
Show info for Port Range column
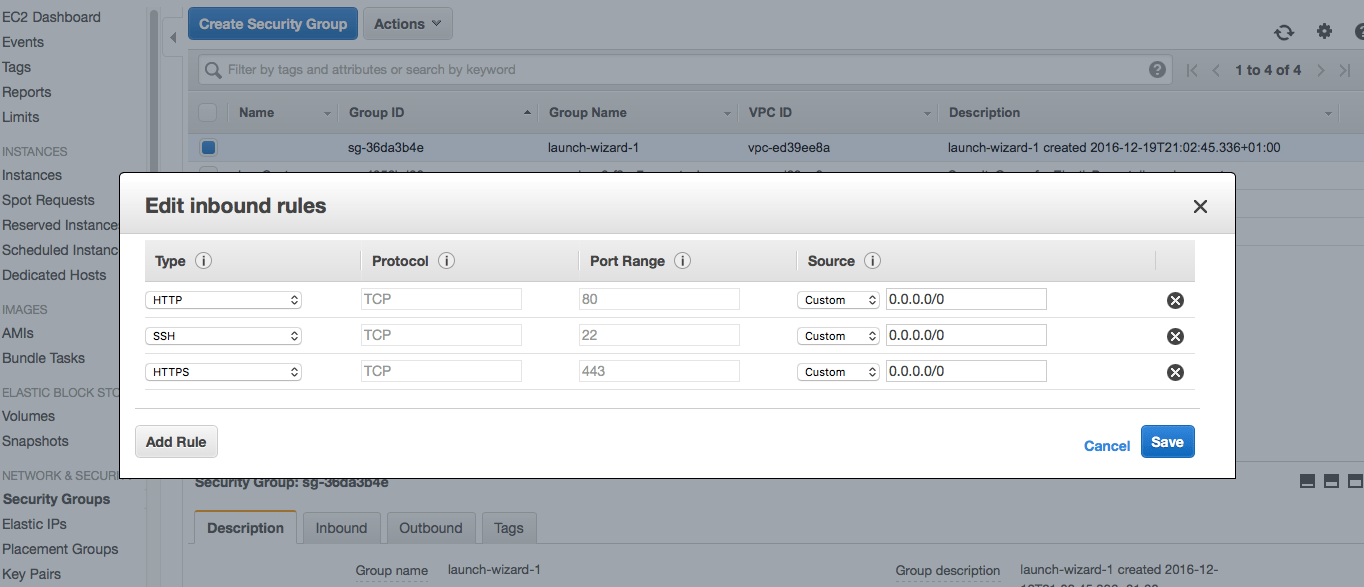pos(682,261)
